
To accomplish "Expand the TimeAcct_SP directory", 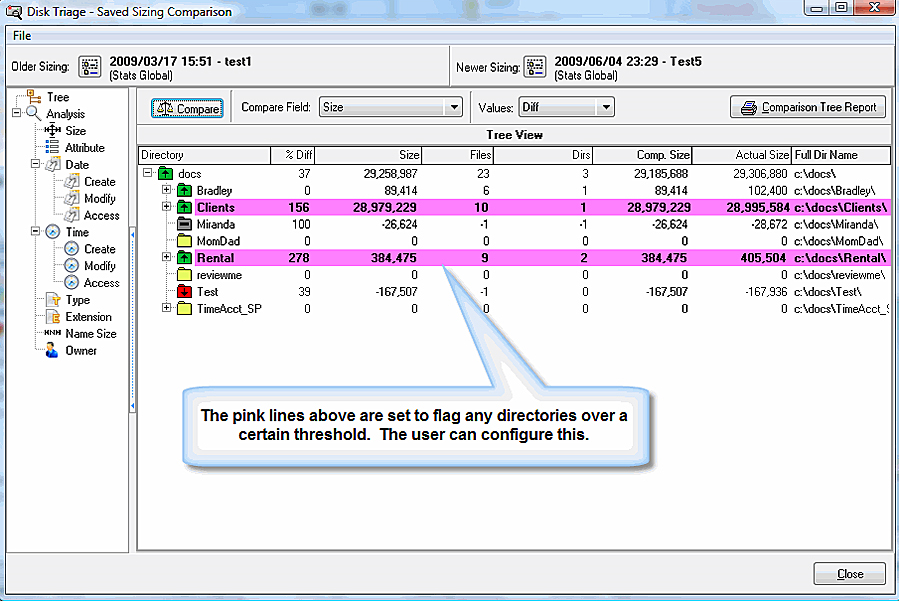I will click(167, 308).
